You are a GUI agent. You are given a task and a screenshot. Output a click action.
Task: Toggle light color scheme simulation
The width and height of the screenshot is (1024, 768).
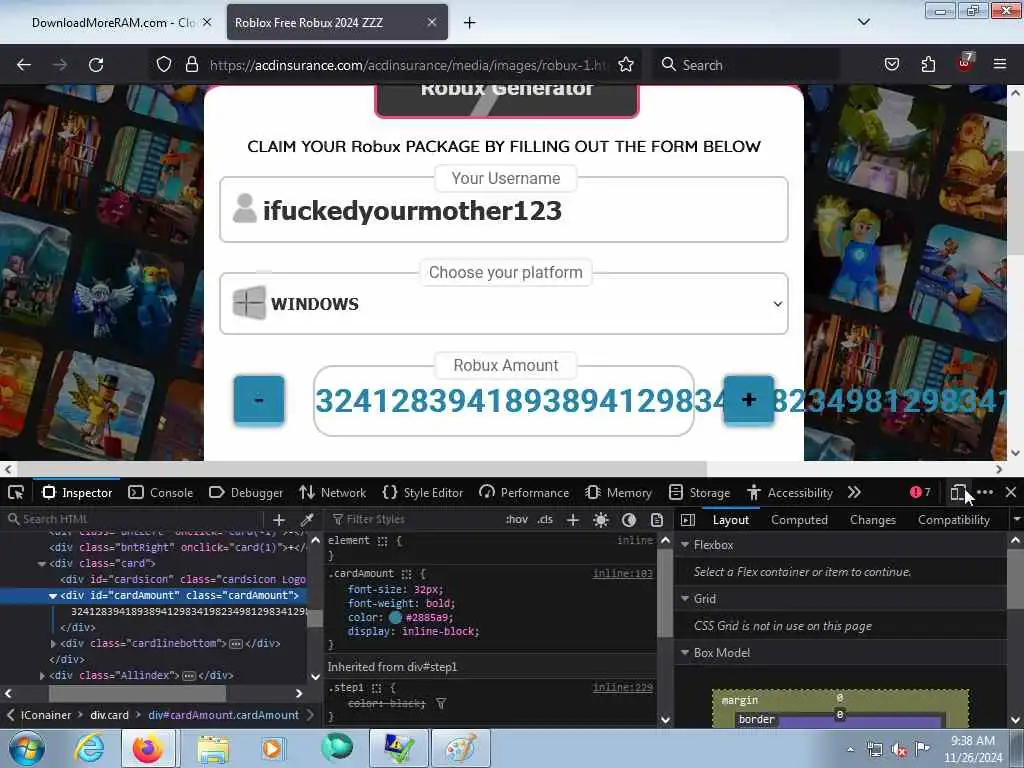[601, 520]
